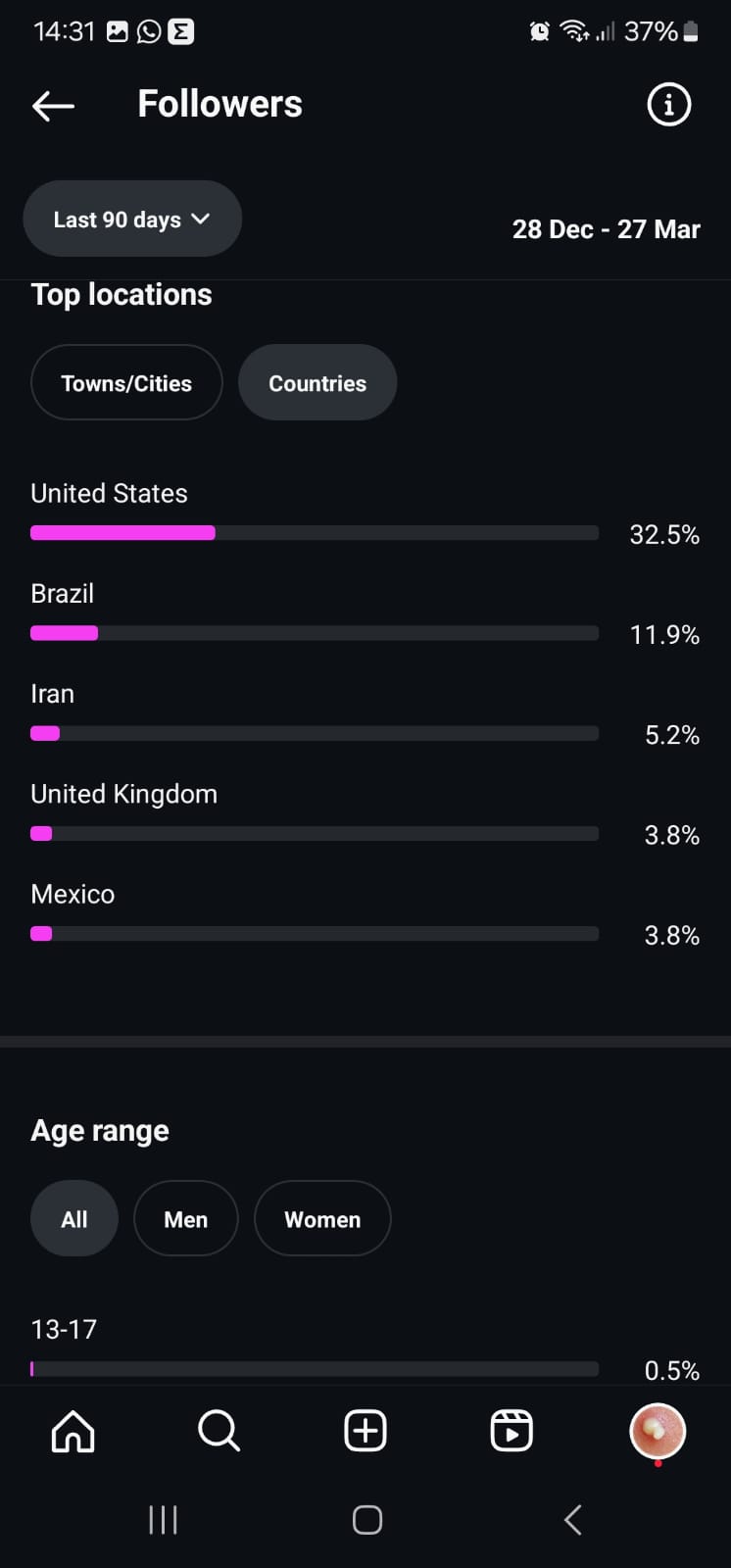Viewport: 731px width, 1568px height.
Task: Tap the United States percentage bar
Action: pyautogui.click(x=314, y=533)
